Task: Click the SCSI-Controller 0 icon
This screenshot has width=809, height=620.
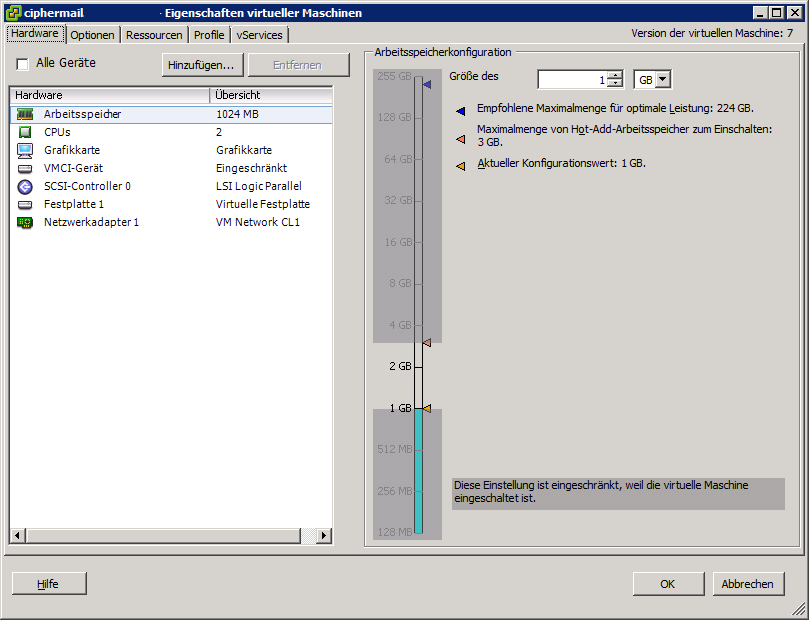Action: pos(25,186)
